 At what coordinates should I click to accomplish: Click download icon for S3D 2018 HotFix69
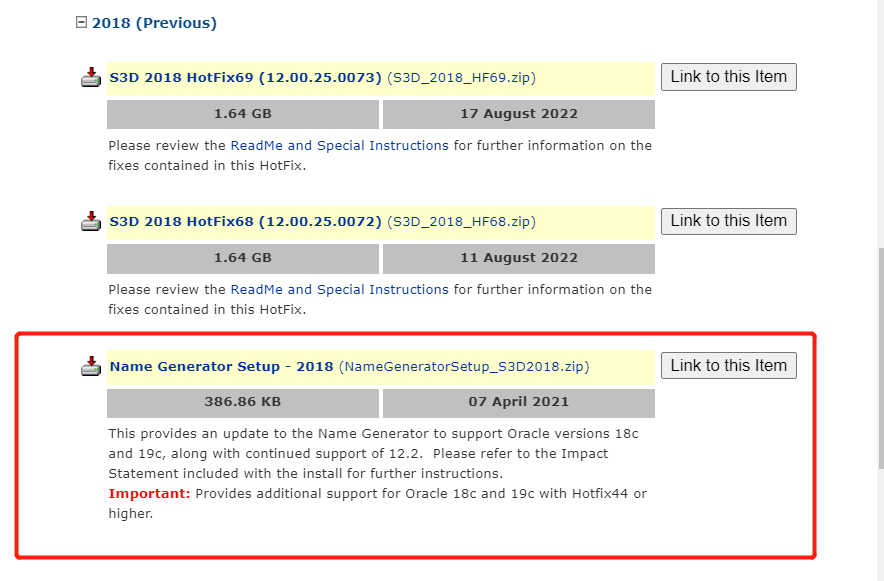[91, 78]
